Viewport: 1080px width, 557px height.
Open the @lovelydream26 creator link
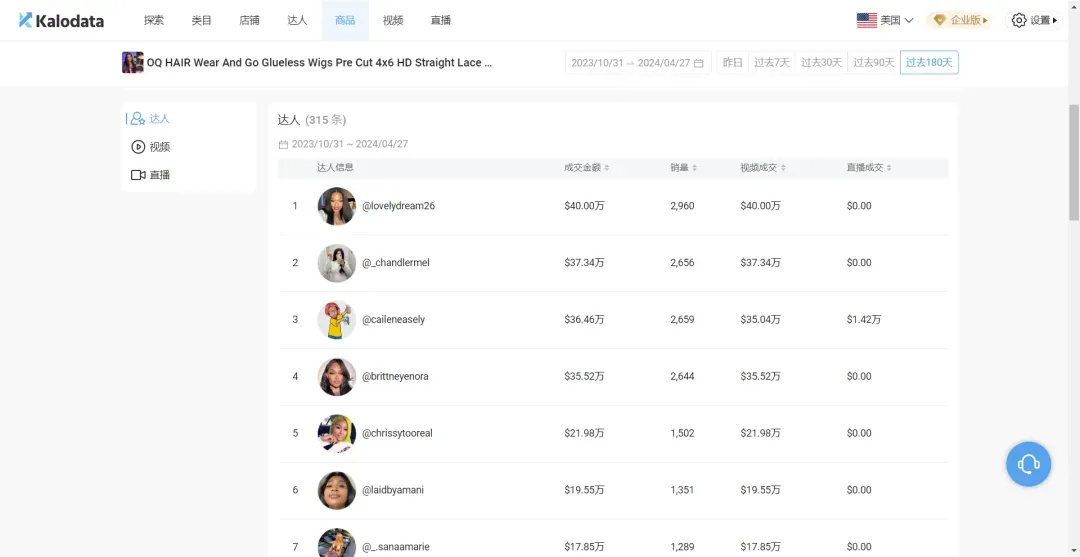(x=398, y=206)
